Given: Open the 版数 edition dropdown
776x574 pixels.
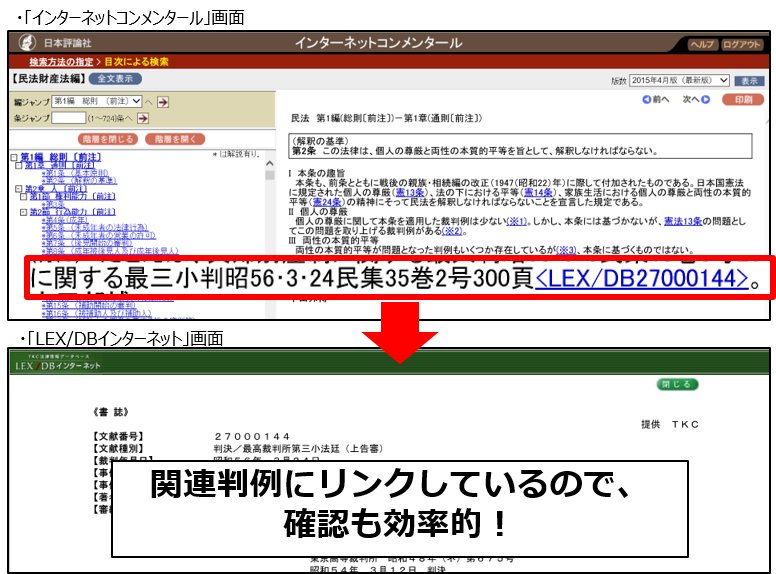Looking at the screenshot, I should 680,80.
